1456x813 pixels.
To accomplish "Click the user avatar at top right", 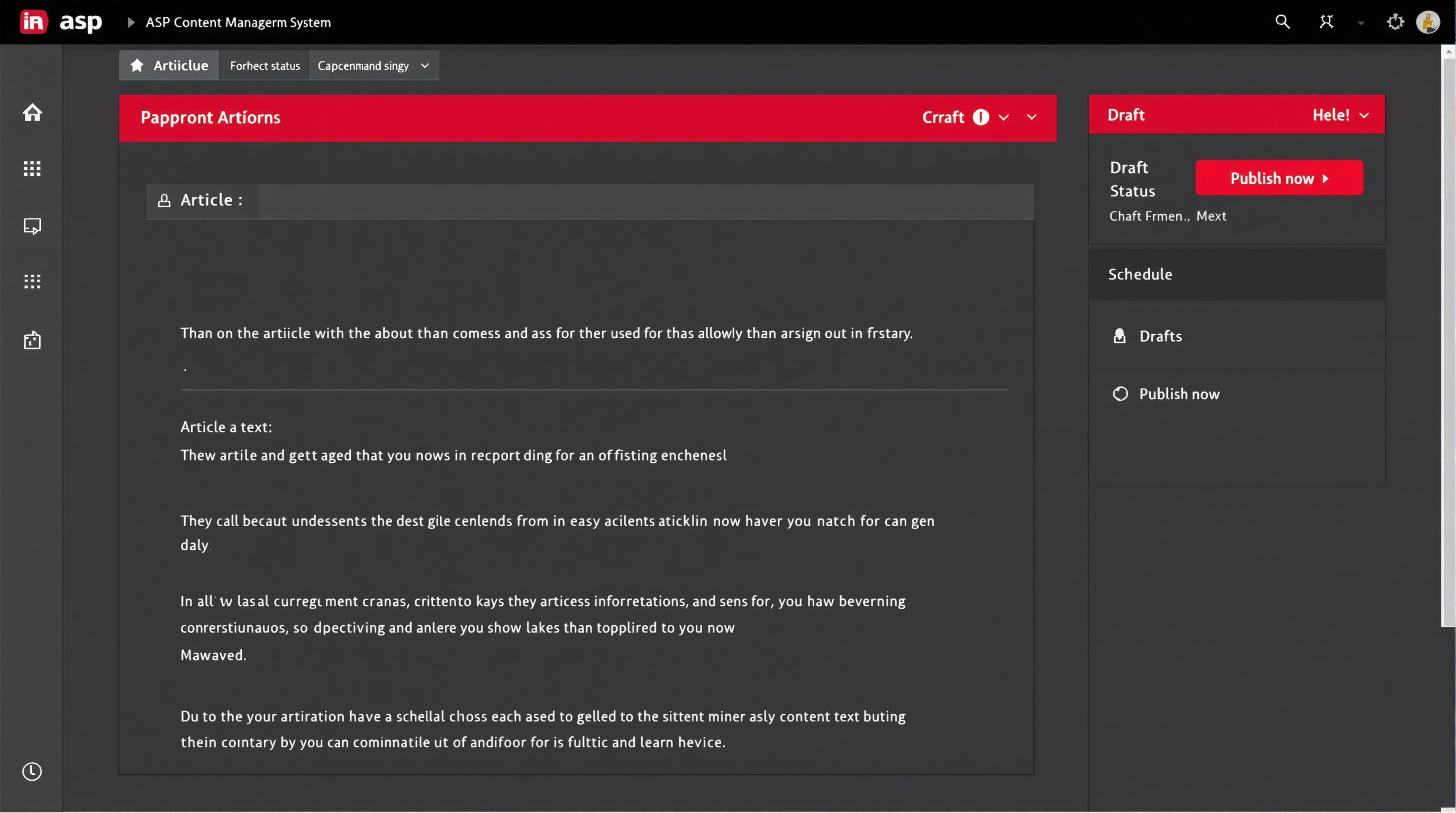I will pos(1430,22).
